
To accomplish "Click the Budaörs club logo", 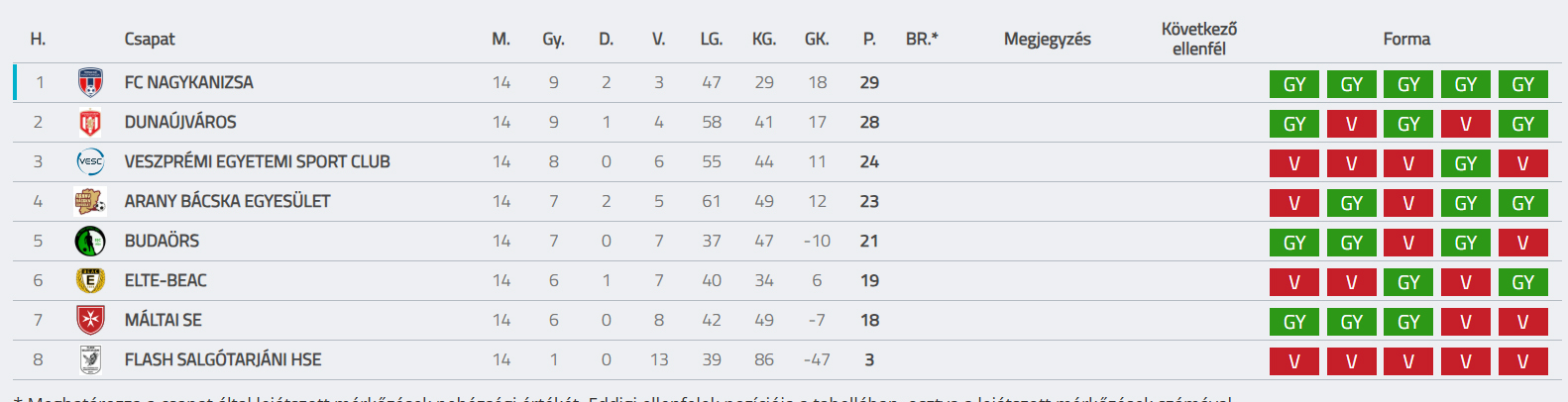I will point(90,242).
